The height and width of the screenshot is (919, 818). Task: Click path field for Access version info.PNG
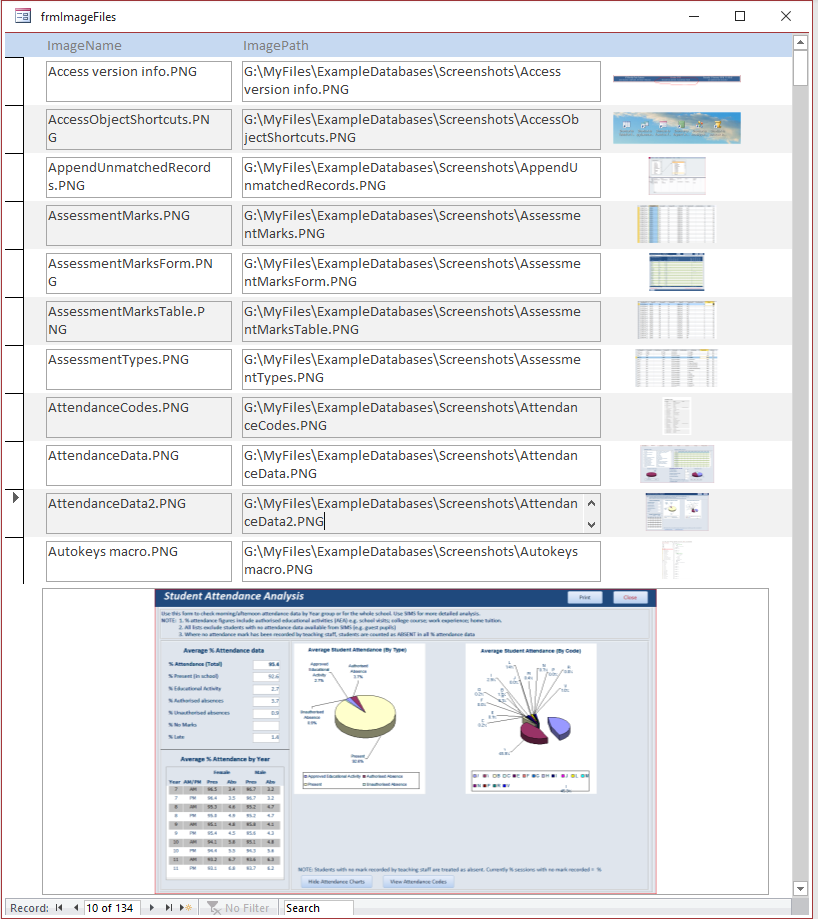(x=421, y=81)
